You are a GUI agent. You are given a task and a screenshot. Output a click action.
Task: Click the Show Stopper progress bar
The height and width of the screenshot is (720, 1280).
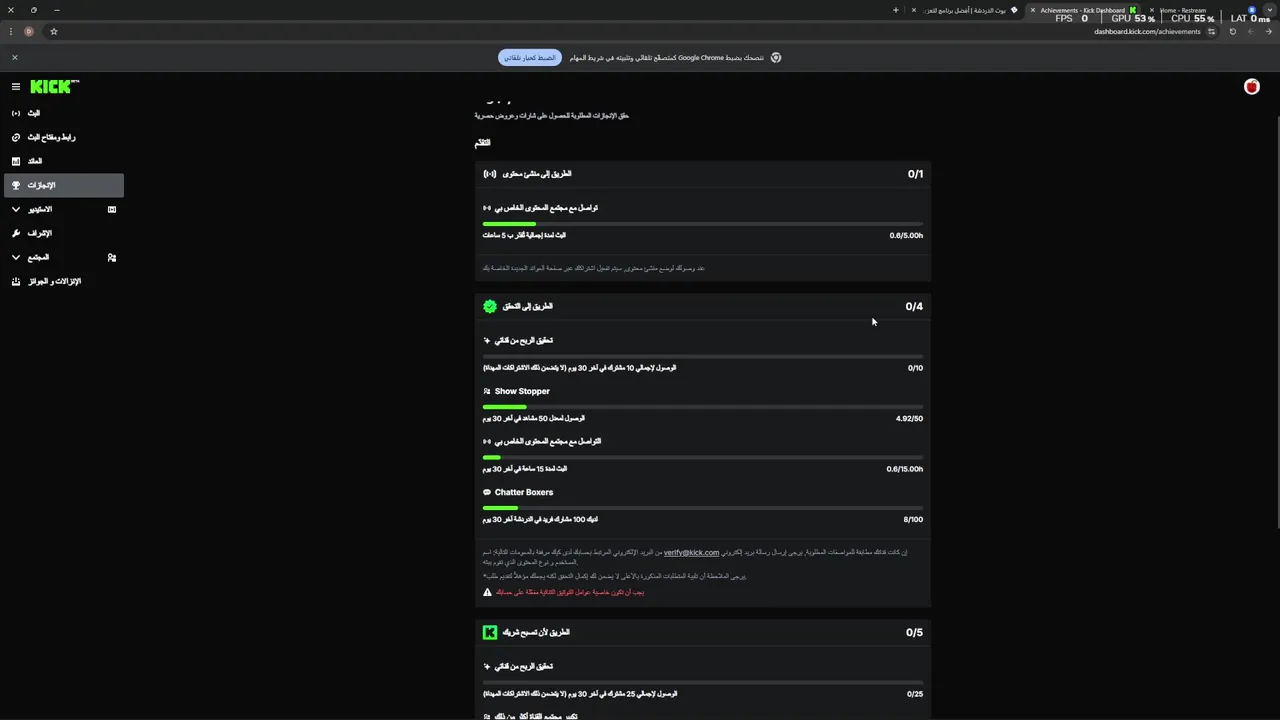(x=702, y=407)
